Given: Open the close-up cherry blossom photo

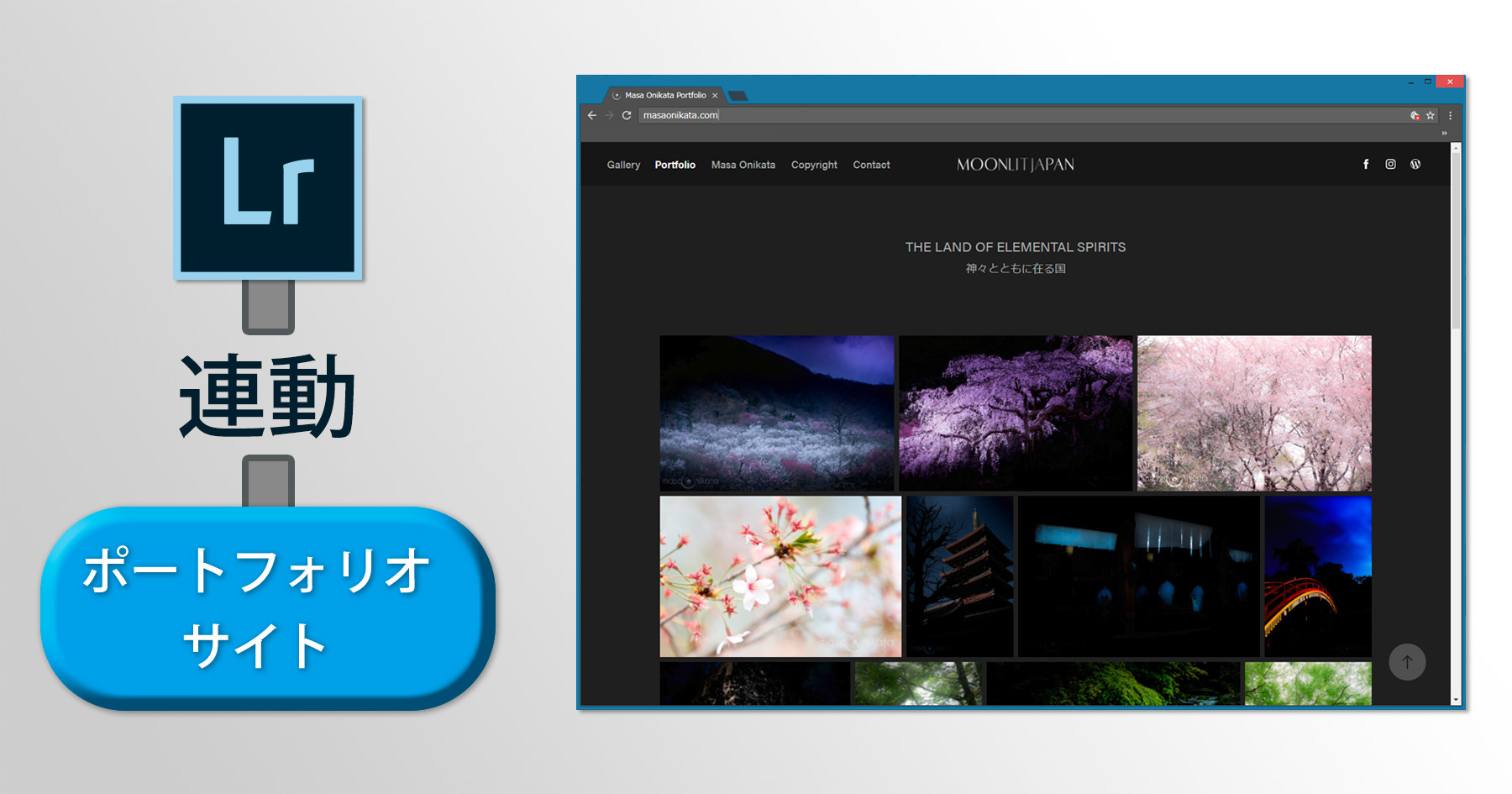Looking at the screenshot, I should point(780,576).
